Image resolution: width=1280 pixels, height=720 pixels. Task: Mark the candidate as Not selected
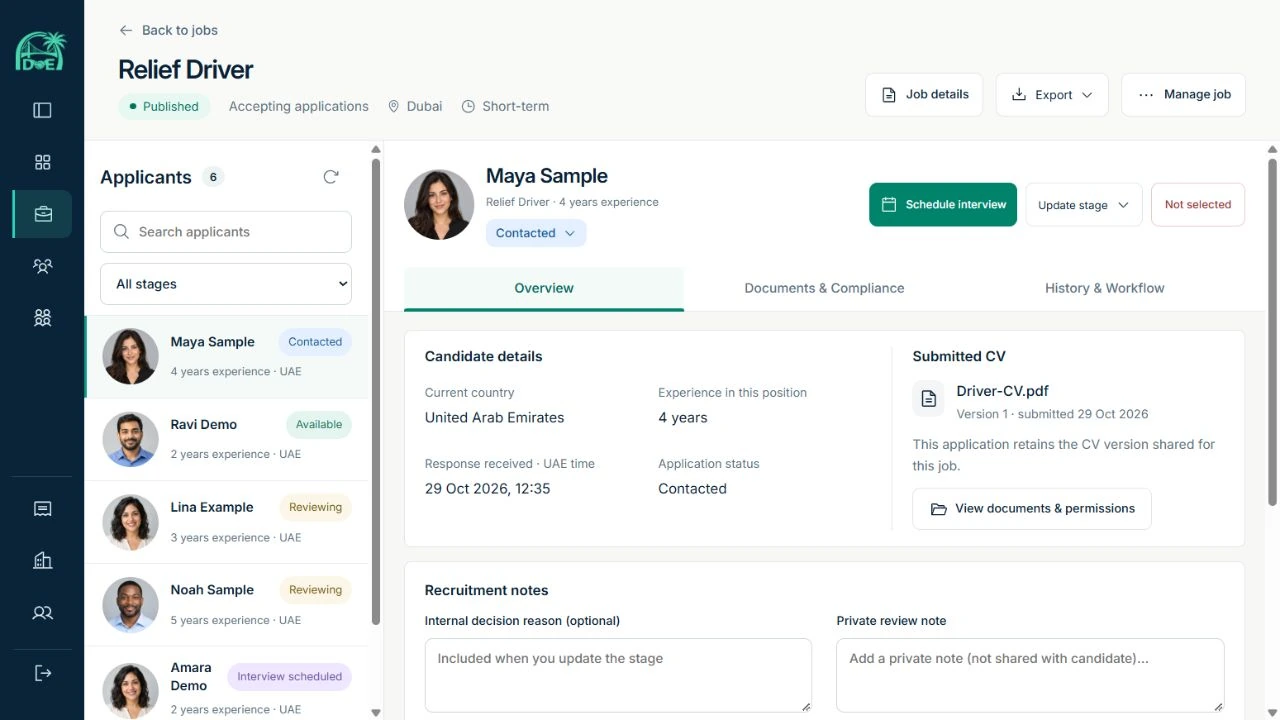(1198, 204)
